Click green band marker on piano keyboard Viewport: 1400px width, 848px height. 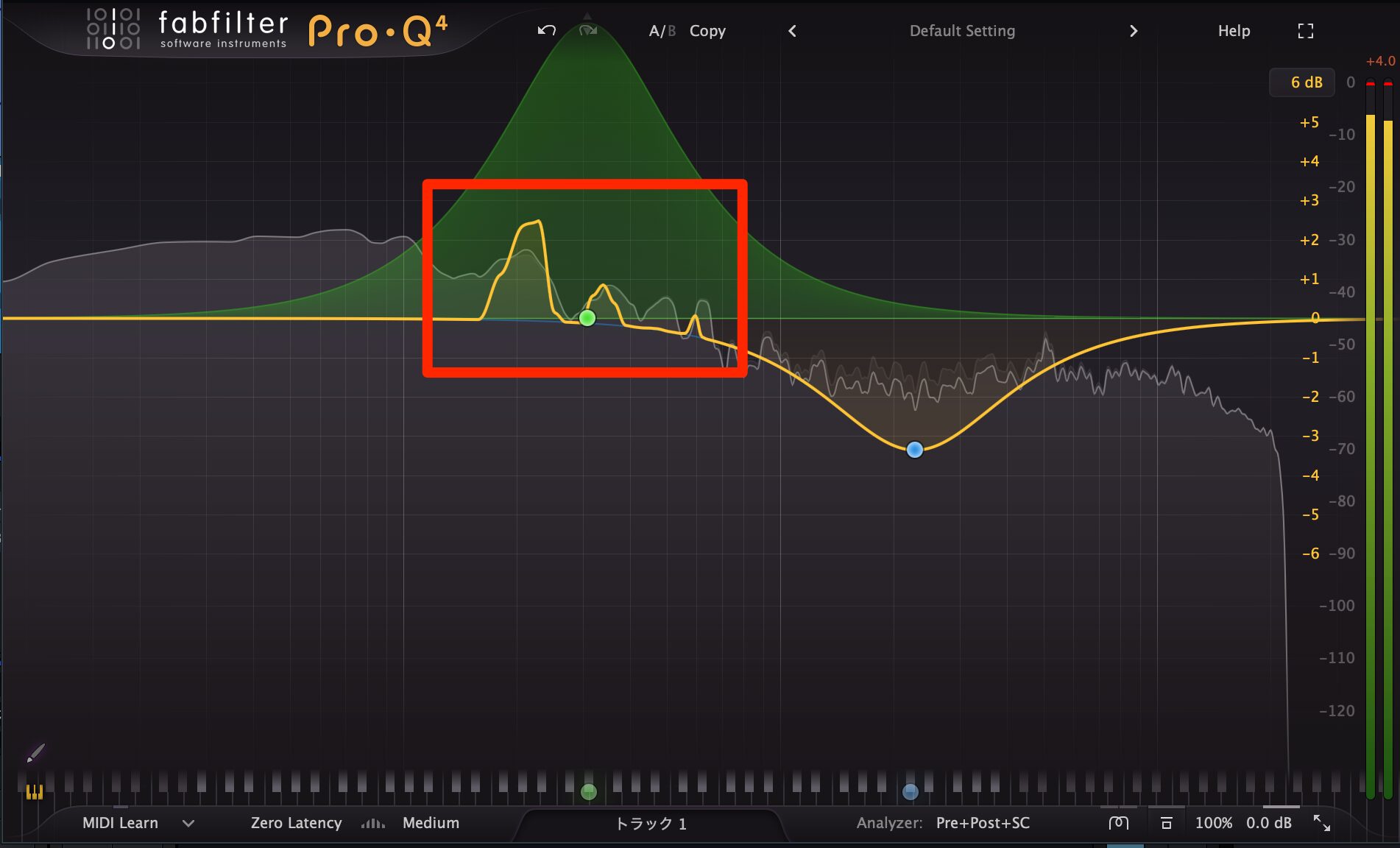click(588, 792)
